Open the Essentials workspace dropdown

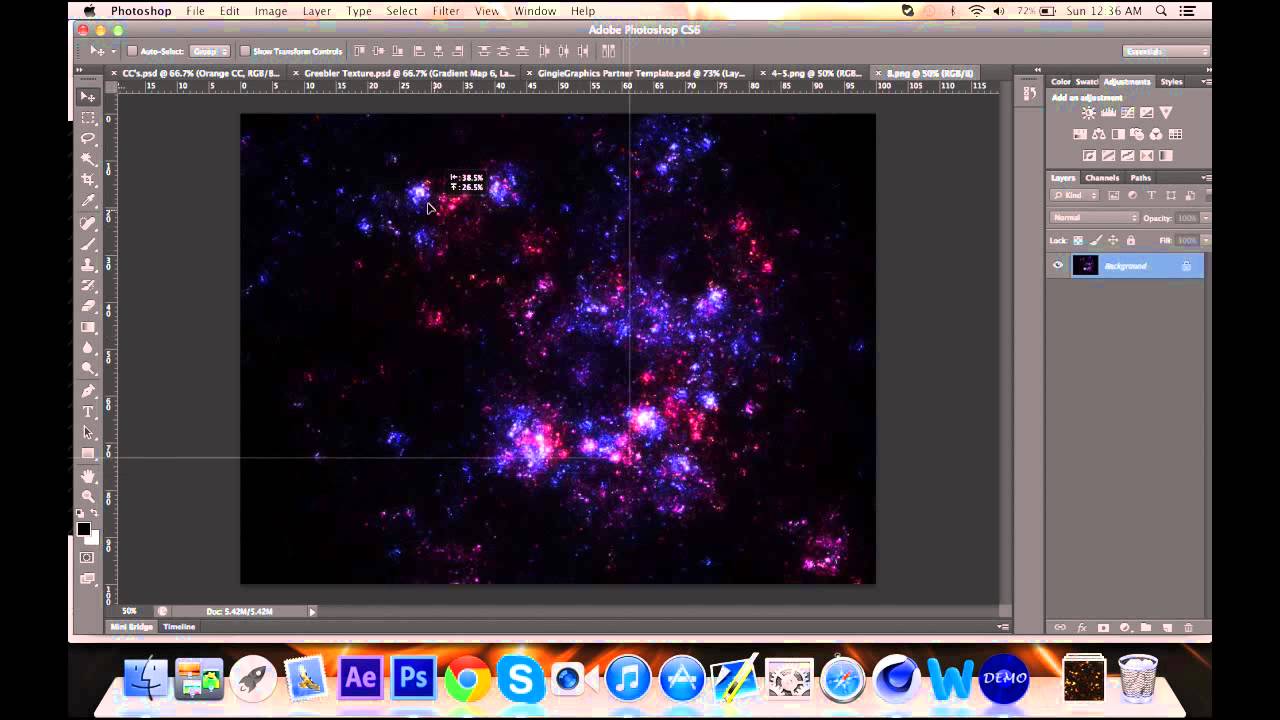(x=1165, y=51)
